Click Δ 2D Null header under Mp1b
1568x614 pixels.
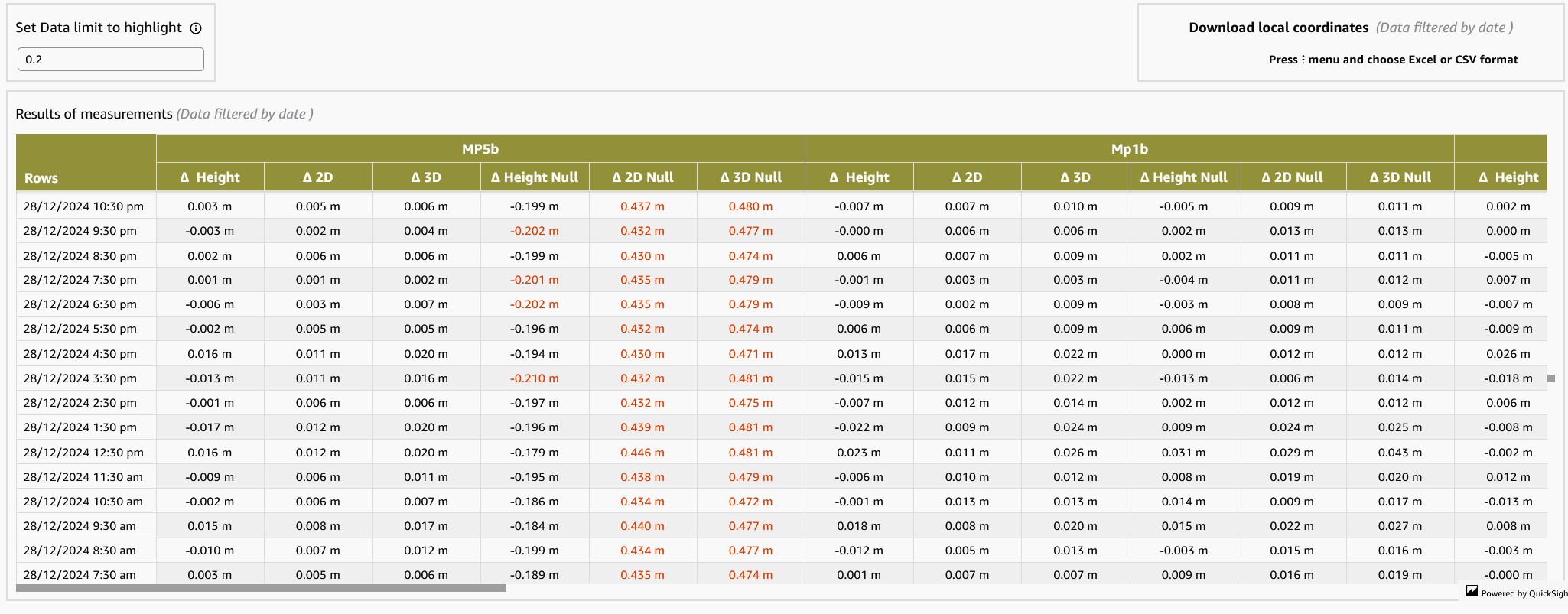(x=1292, y=177)
